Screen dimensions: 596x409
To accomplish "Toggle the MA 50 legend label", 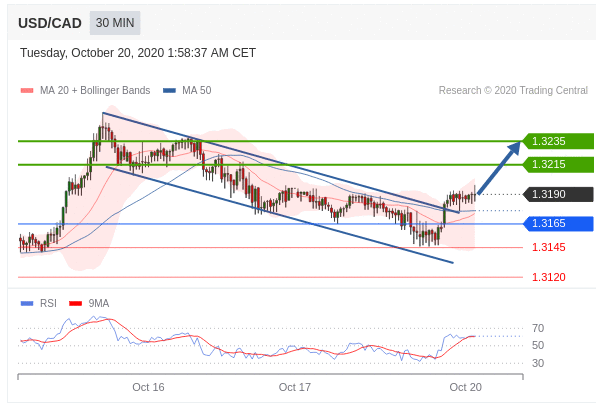I will pyautogui.click(x=197, y=90).
